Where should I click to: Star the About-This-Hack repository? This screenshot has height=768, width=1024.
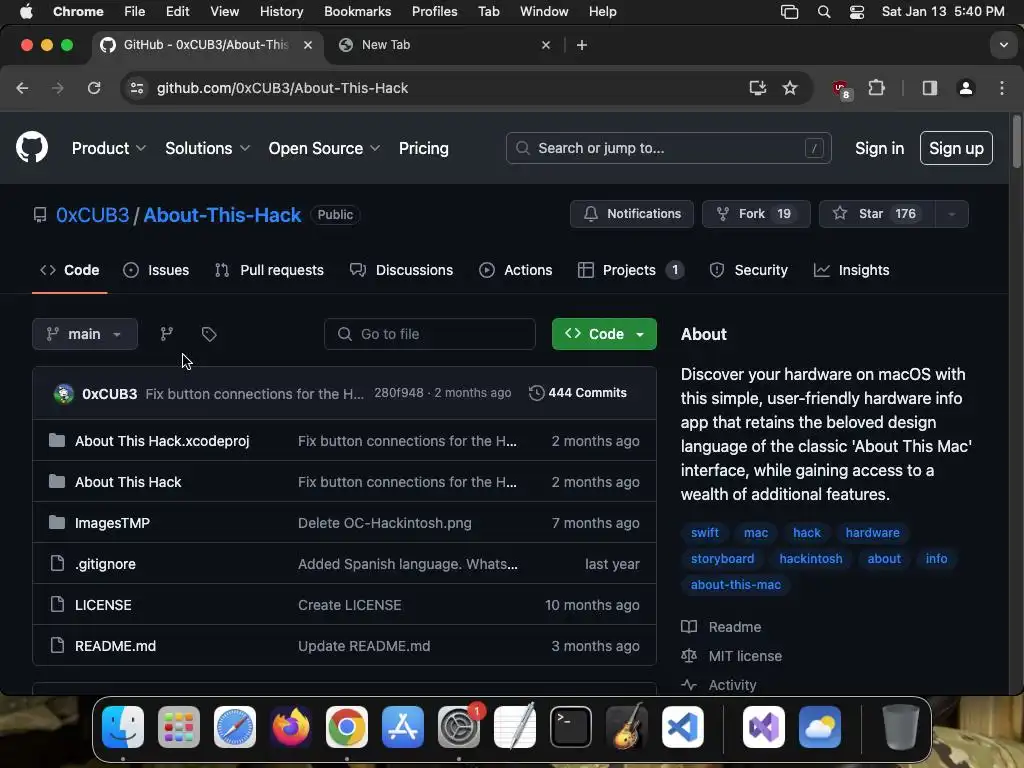[877, 214]
